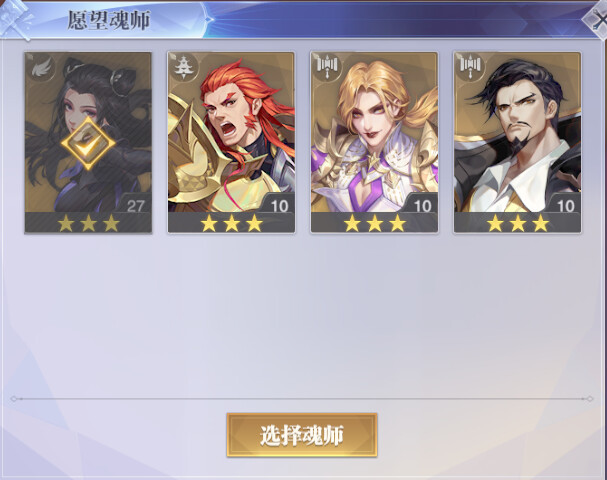
Task: Click the tower icon on red-haired hero card
Action: click(184, 67)
